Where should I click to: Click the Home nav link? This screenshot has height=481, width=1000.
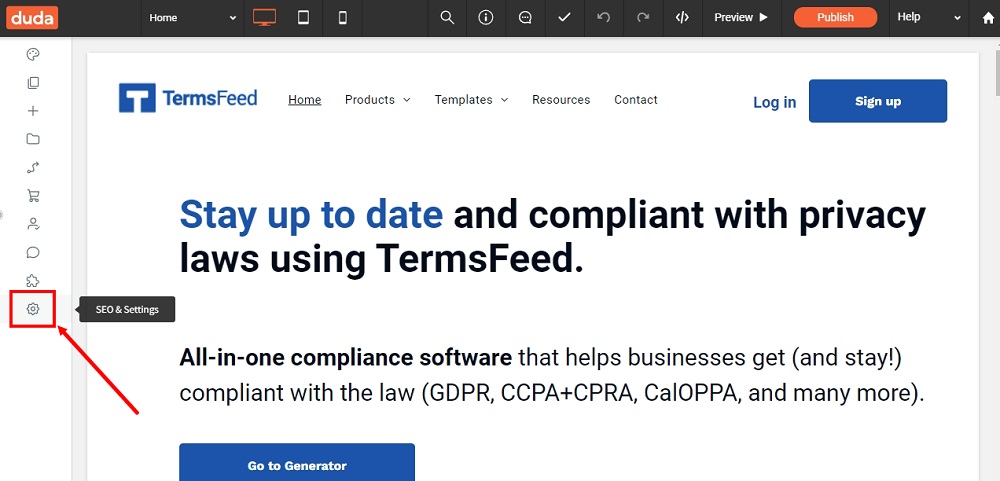tap(305, 100)
